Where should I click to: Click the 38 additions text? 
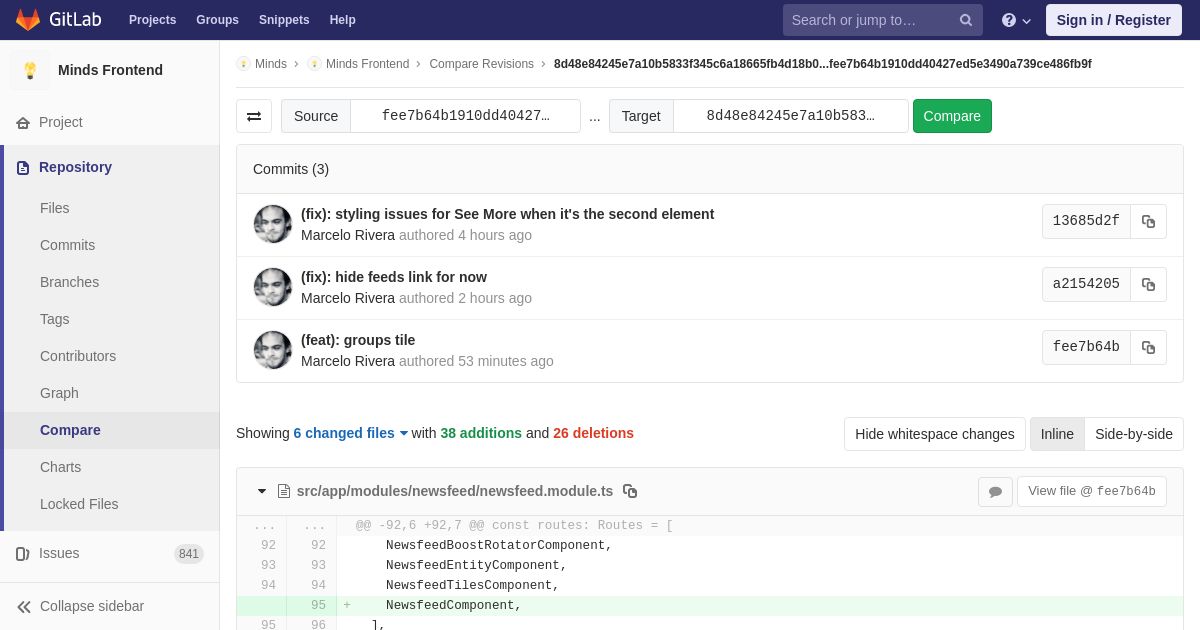[481, 433]
